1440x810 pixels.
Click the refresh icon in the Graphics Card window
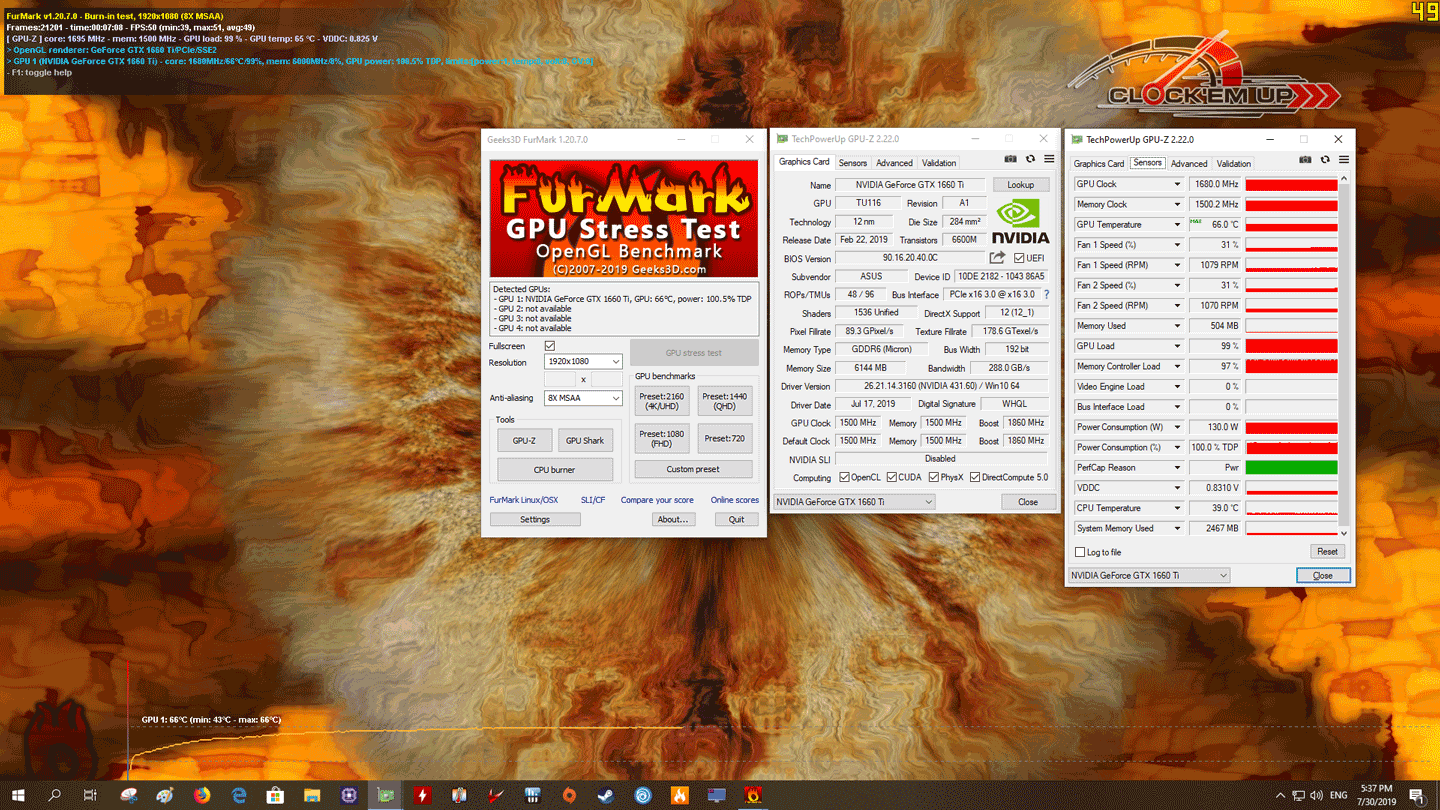1030,159
